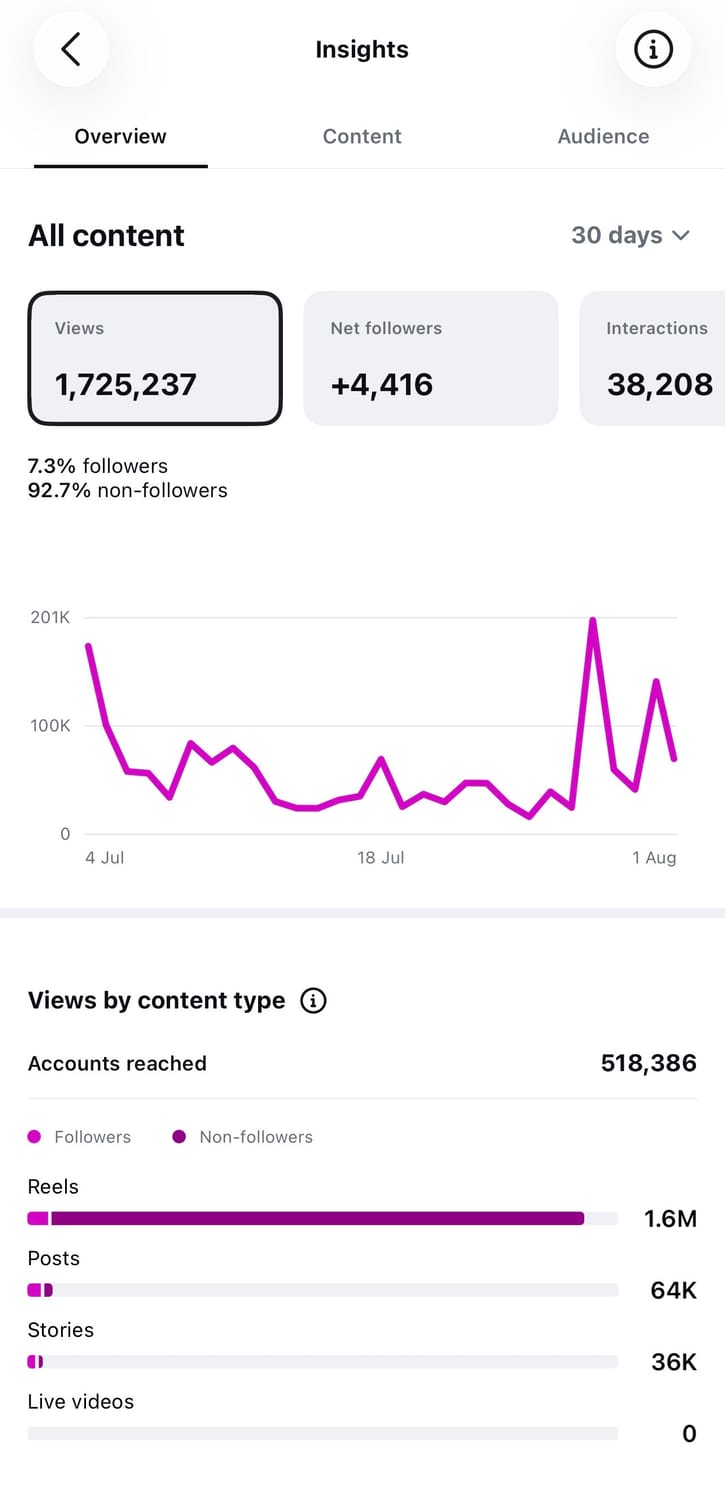Click the 18 Jul chart axis label

pos(381,858)
